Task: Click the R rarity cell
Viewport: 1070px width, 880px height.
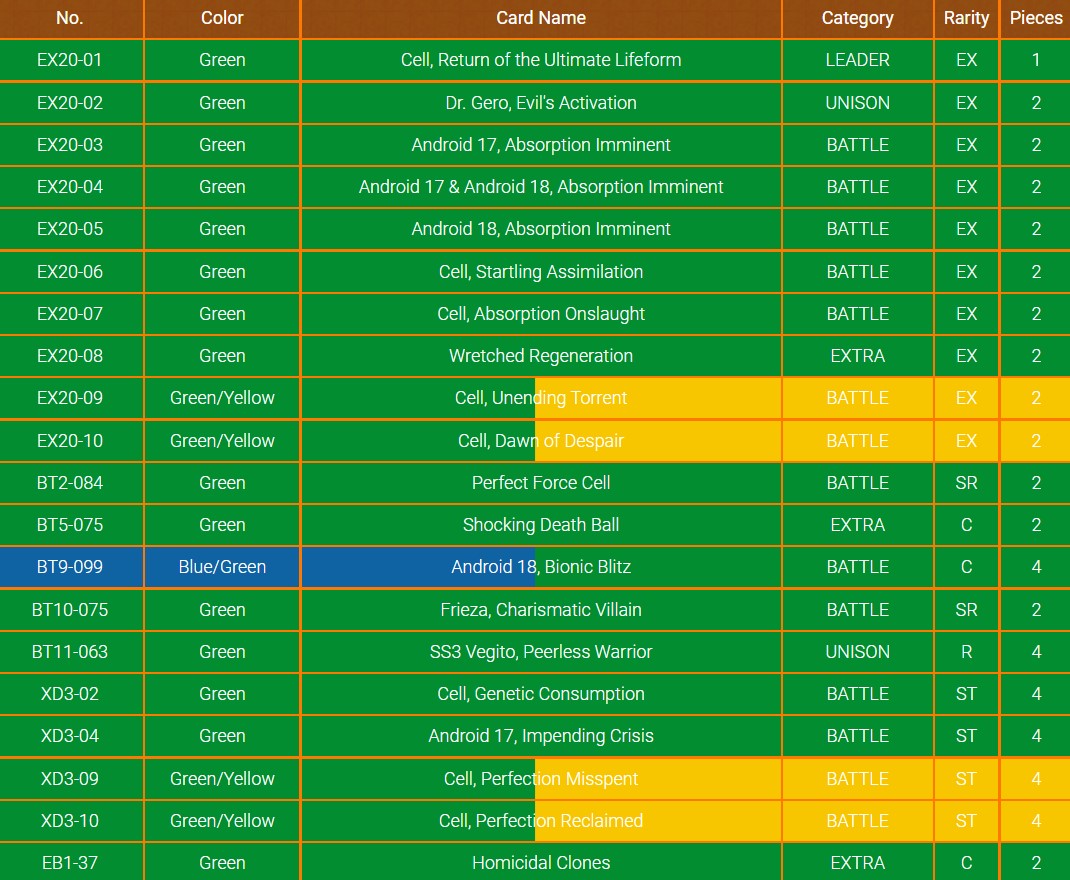Action: 966,652
